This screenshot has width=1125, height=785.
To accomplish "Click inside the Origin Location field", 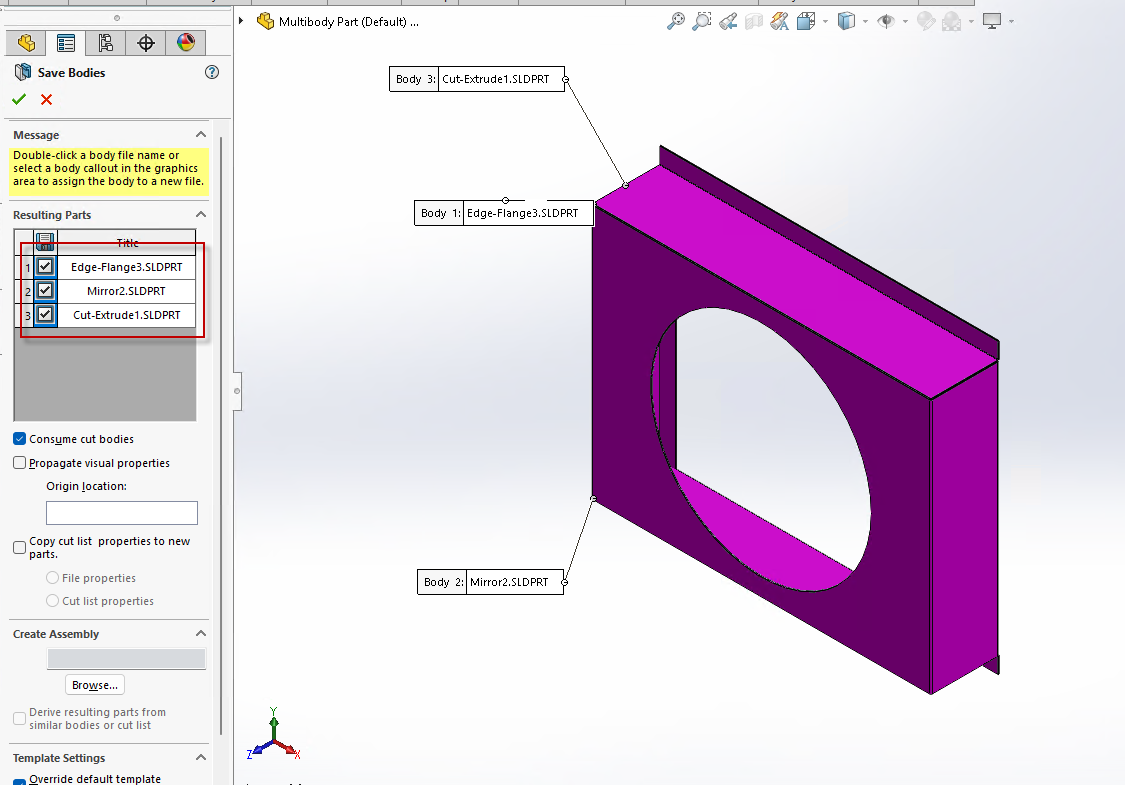I will pyautogui.click(x=121, y=512).
